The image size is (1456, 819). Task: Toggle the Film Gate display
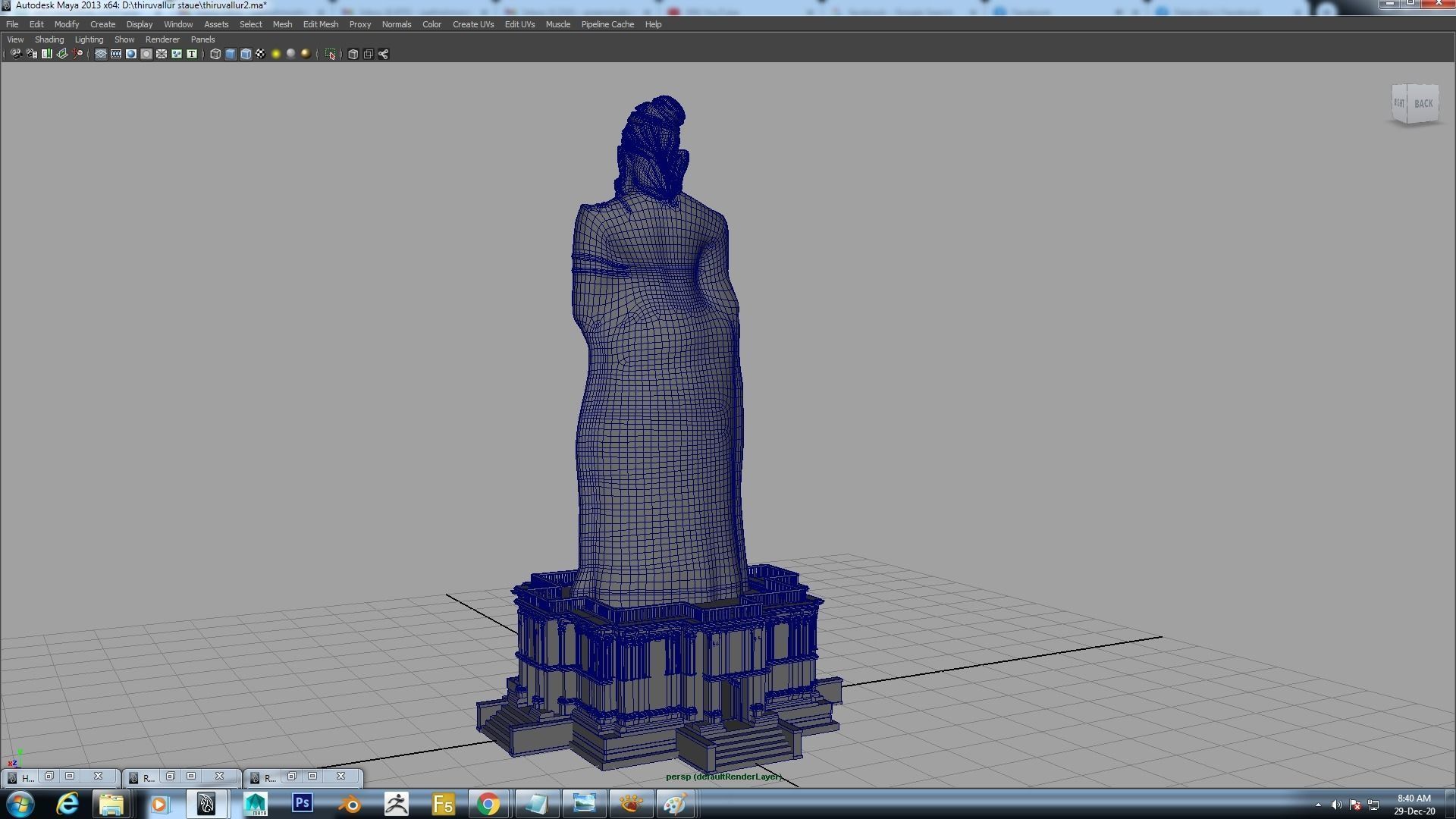[116, 54]
